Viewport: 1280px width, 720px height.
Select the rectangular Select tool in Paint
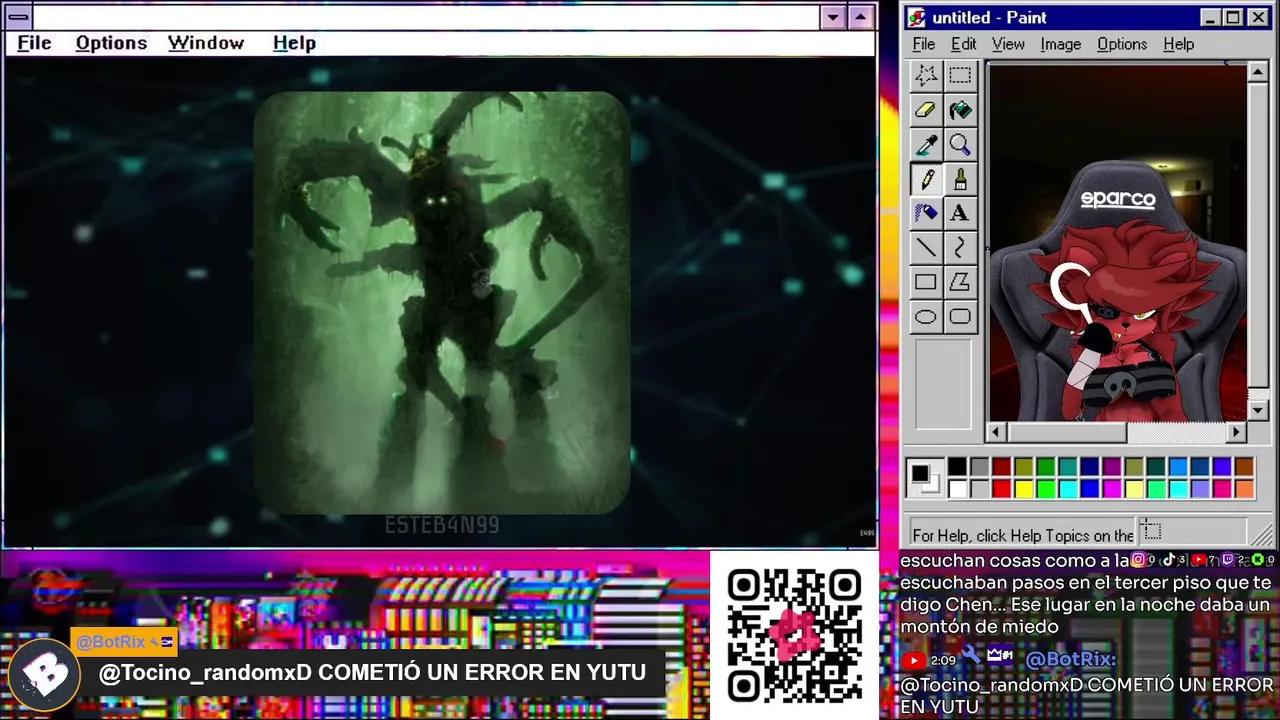click(960, 76)
